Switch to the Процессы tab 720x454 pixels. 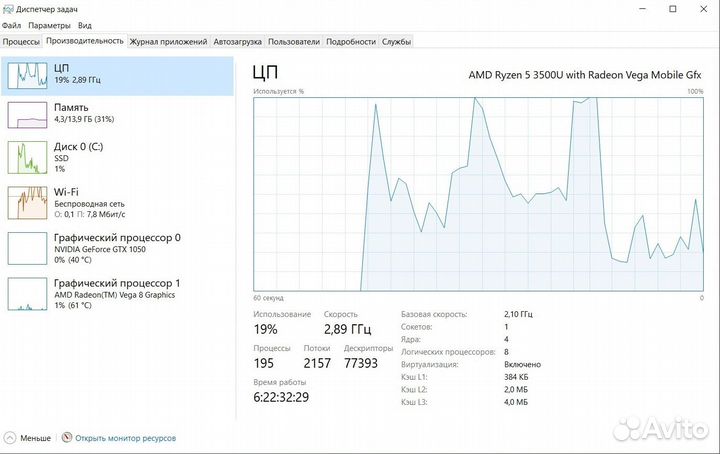click(22, 42)
